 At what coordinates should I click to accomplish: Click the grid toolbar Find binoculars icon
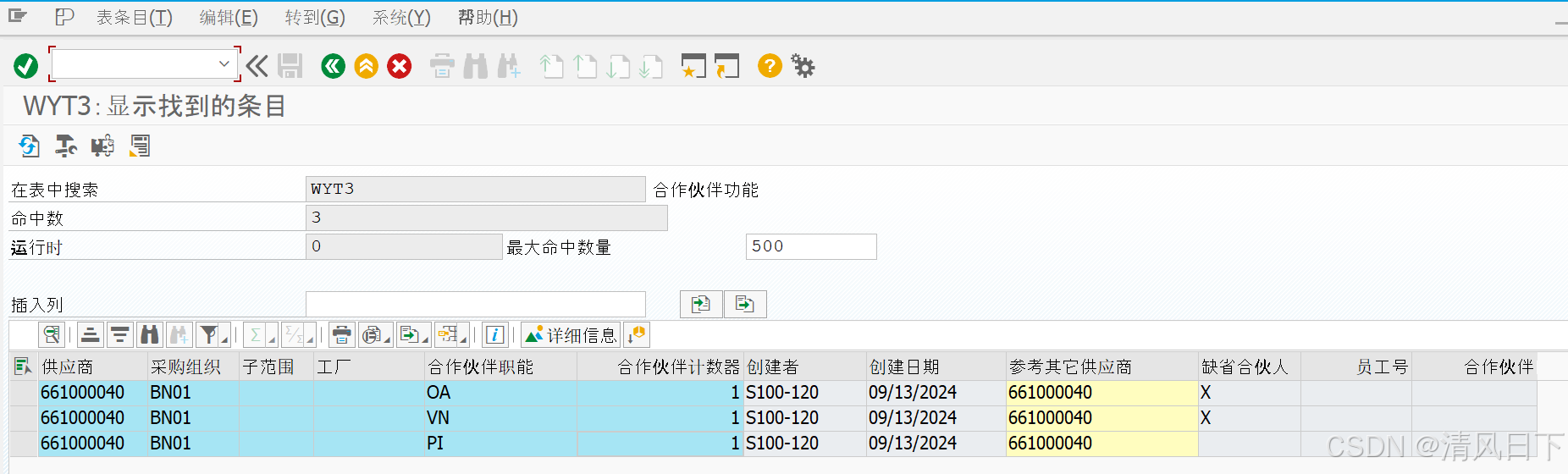(150, 335)
